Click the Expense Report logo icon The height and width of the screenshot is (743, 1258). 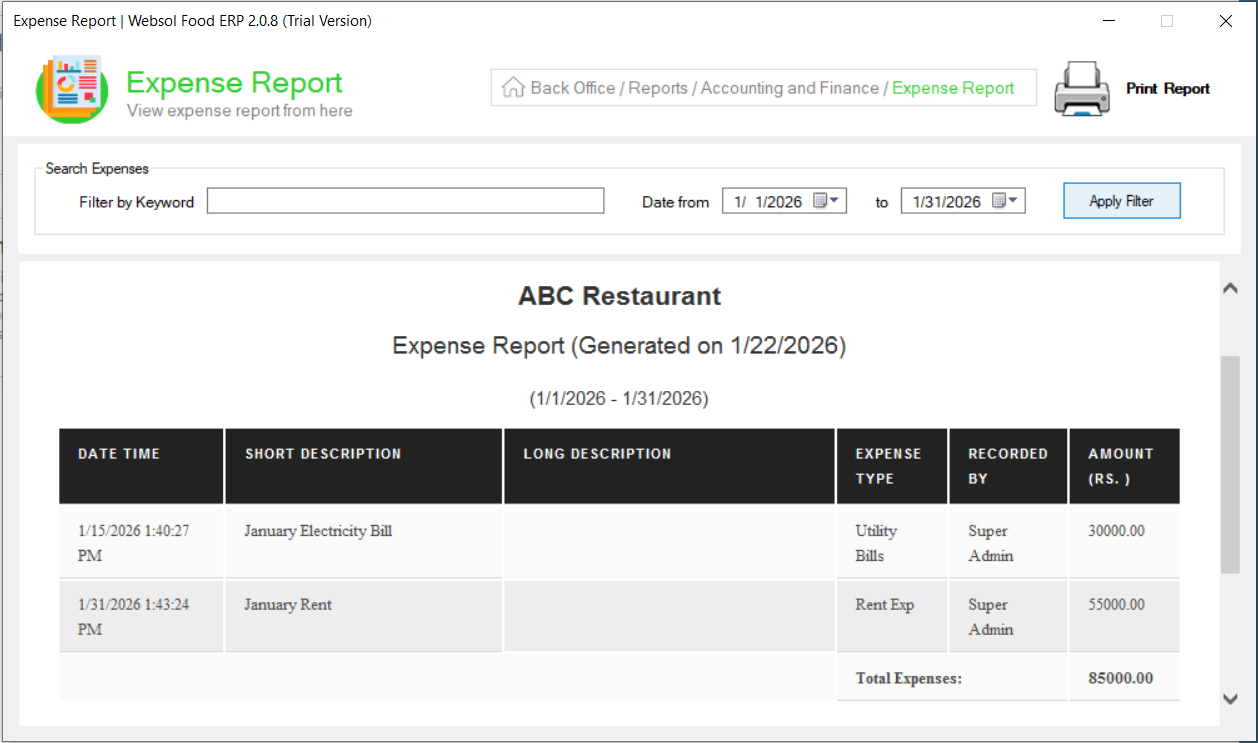pyautogui.click(x=71, y=89)
